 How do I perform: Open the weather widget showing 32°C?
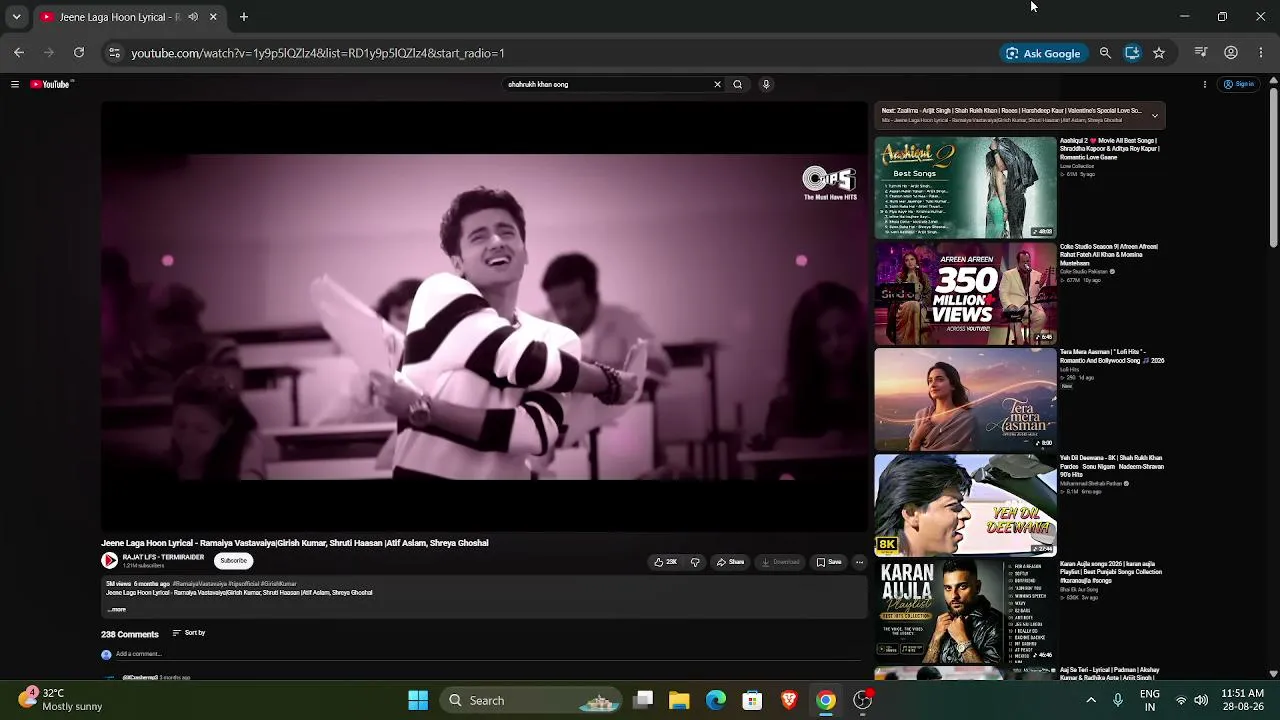(x=62, y=700)
